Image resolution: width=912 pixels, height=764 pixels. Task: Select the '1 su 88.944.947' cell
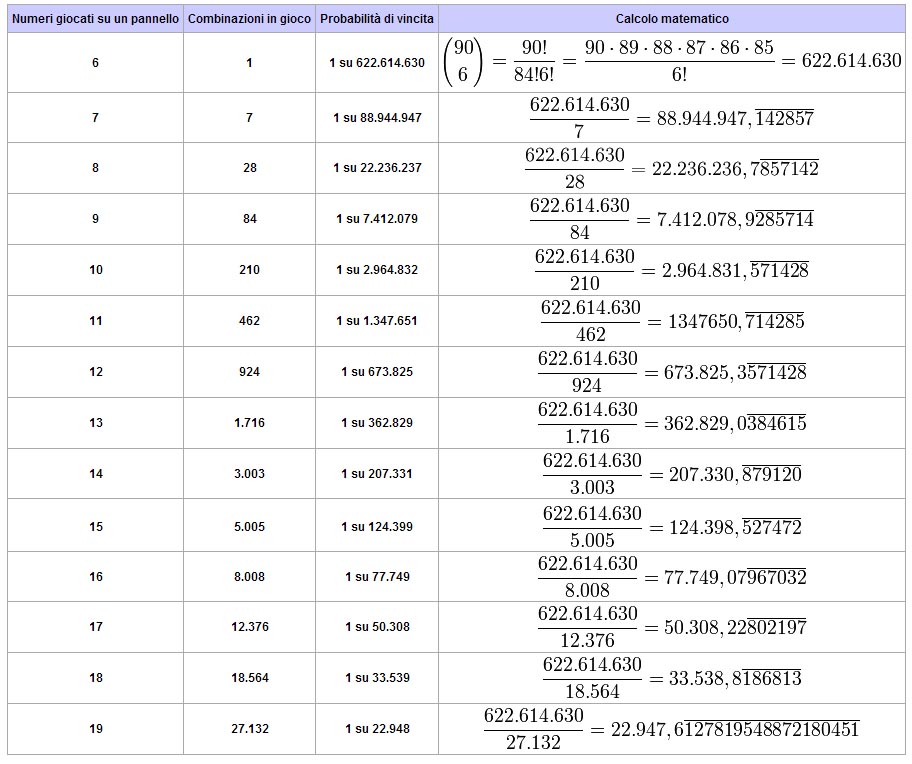click(377, 118)
